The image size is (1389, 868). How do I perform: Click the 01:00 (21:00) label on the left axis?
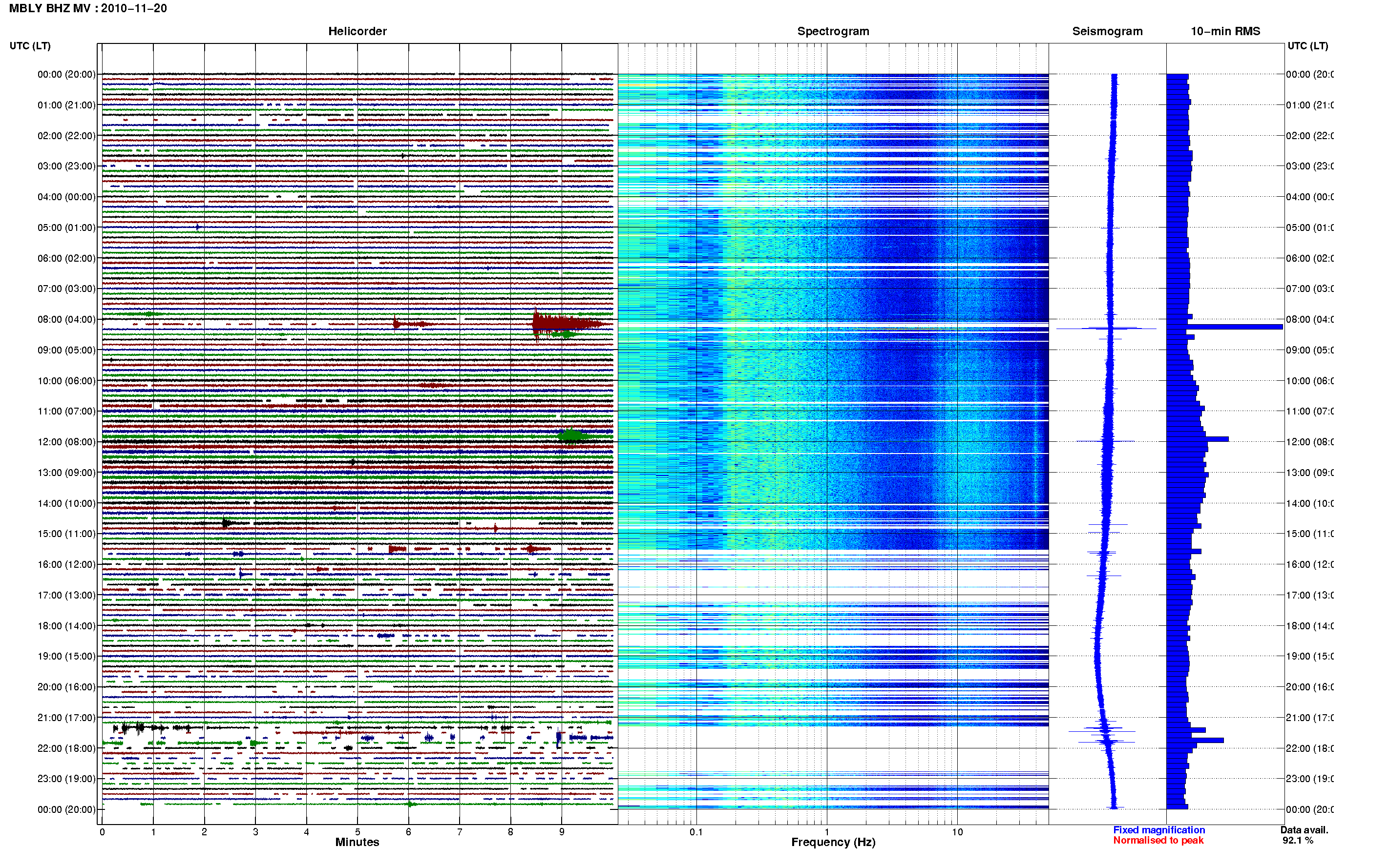pos(66,105)
